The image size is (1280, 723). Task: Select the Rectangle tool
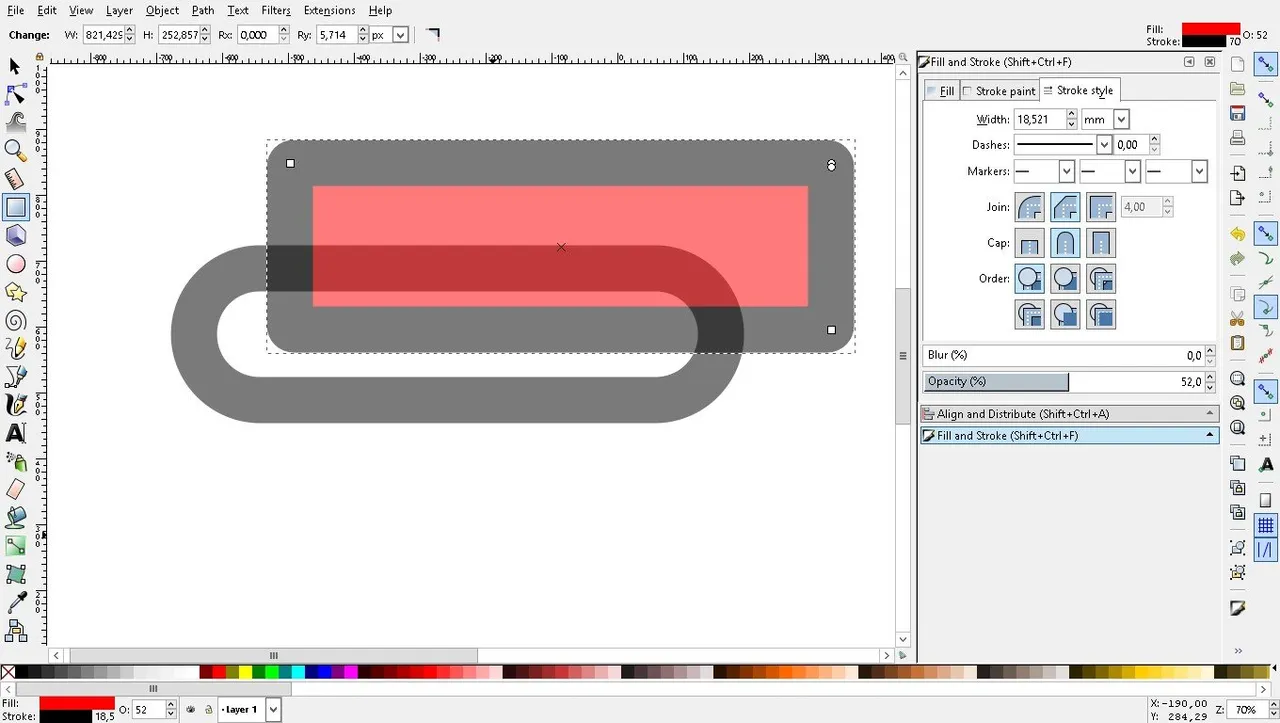click(x=15, y=207)
